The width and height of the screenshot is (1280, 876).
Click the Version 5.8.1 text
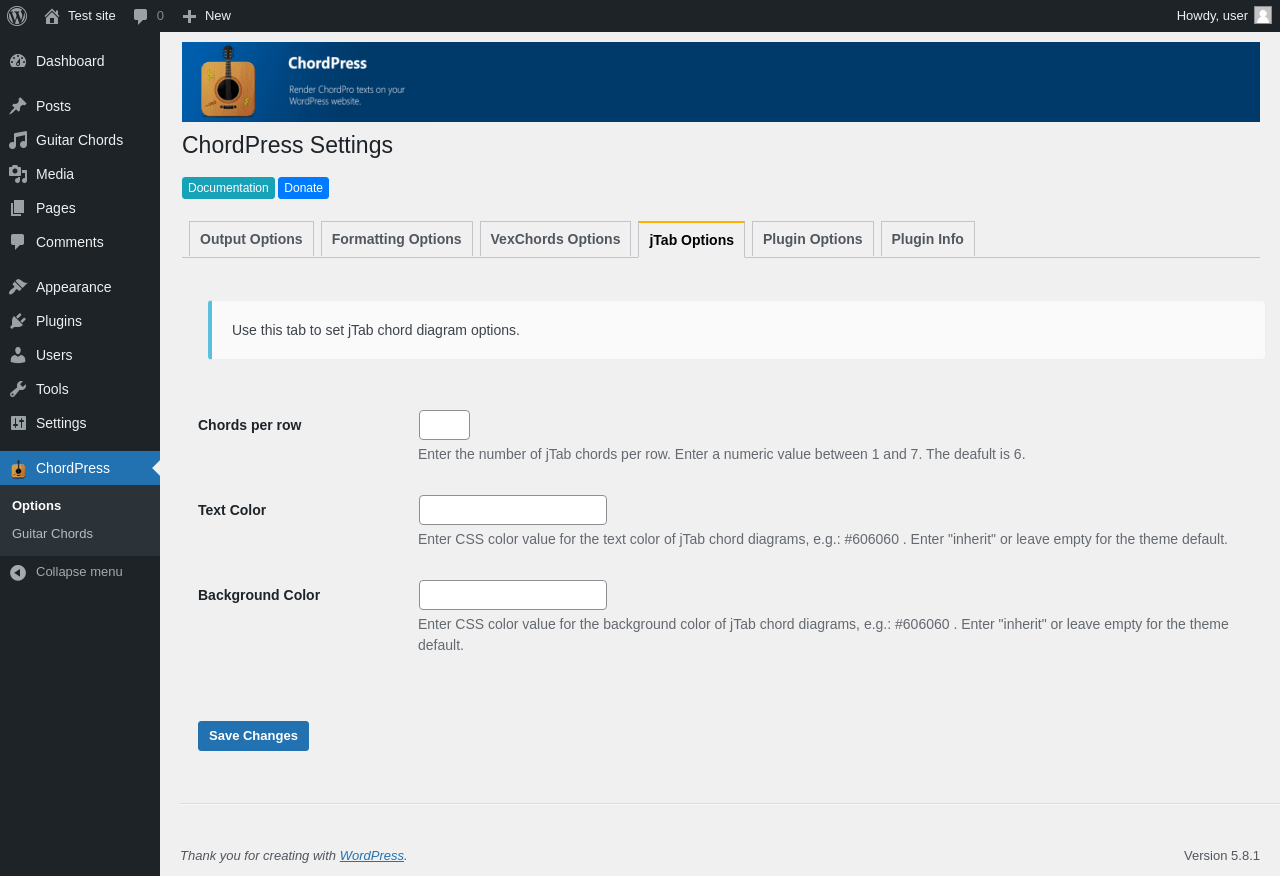[1222, 856]
